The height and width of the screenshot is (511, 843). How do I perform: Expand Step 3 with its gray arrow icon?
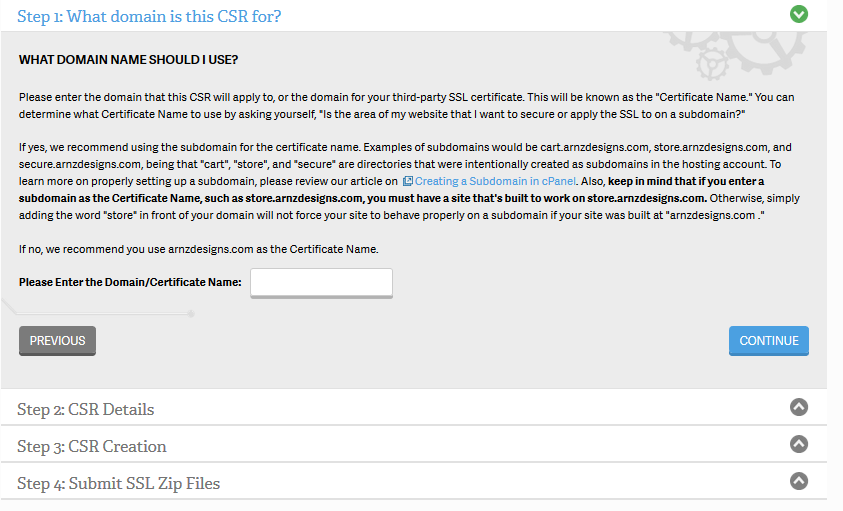click(798, 444)
